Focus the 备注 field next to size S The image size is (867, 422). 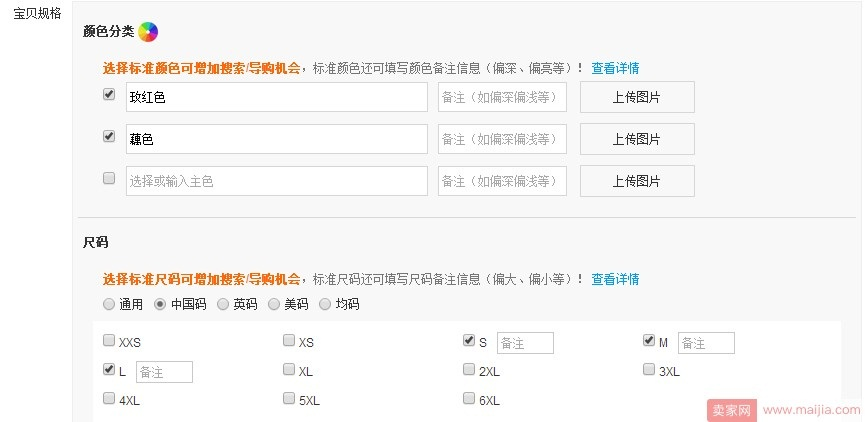525,343
